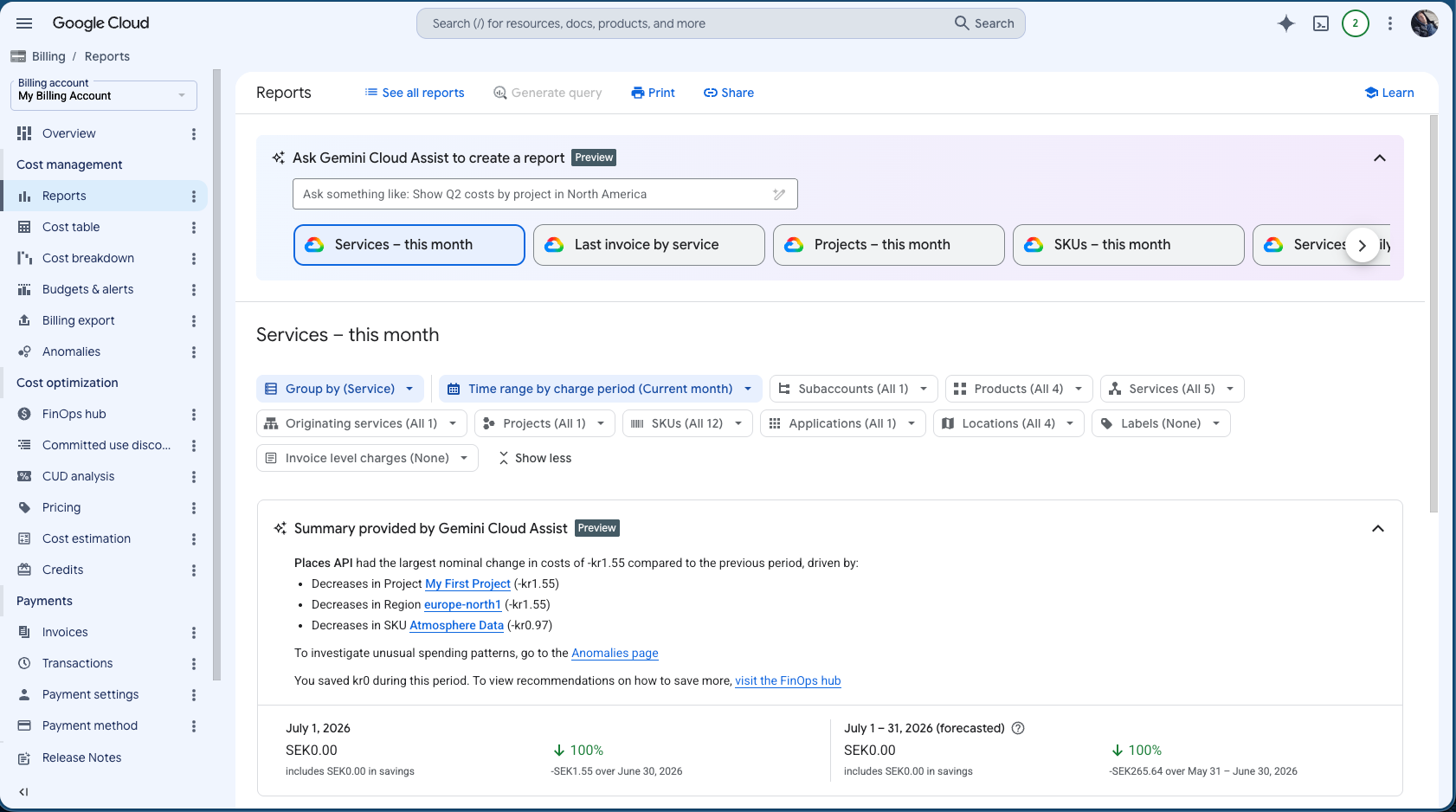Open Cost breakdown page
Image resolution: width=1456 pixels, height=812 pixels.
click(88, 258)
